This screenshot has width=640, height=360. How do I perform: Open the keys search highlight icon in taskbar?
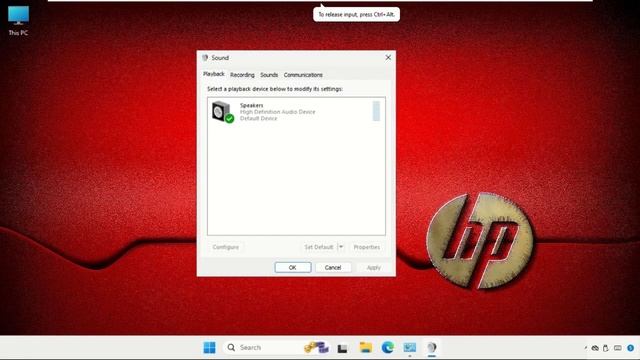tap(316, 347)
